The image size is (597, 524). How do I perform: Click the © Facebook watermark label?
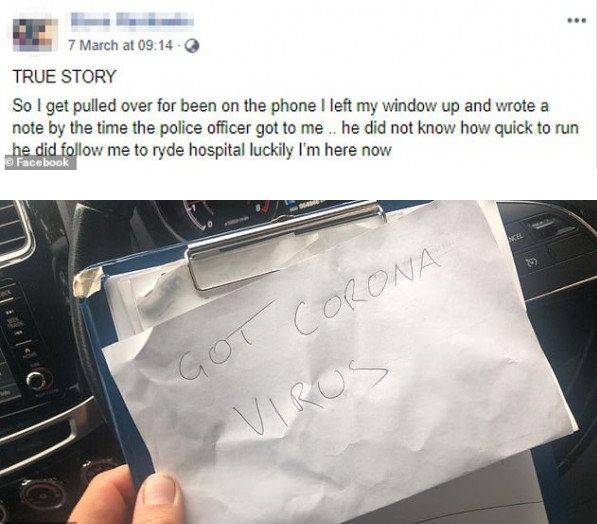[x=40, y=163]
